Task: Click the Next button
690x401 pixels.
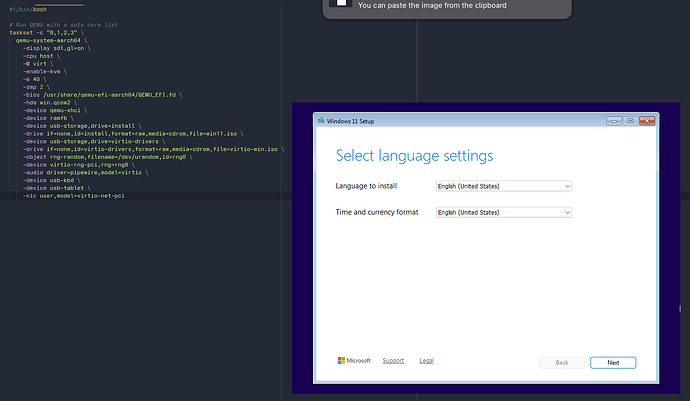Action: [613, 363]
